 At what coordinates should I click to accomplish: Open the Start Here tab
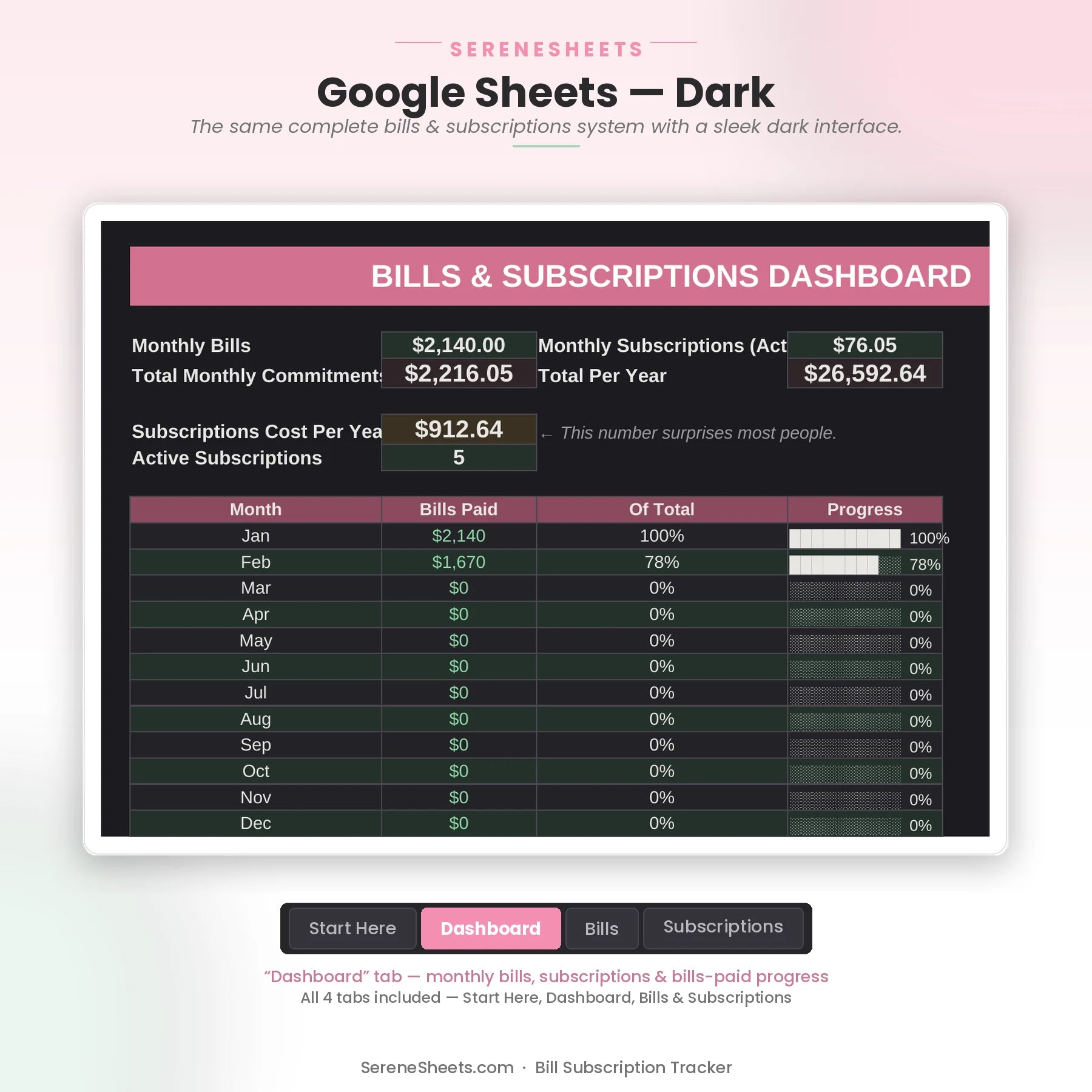[352, 928]
